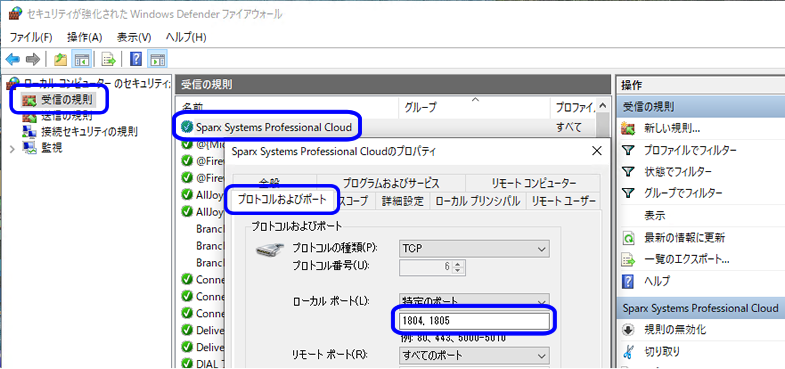Click the グループでフィルター funnel icon
The image size is (785, 369).
coord(628,193)
